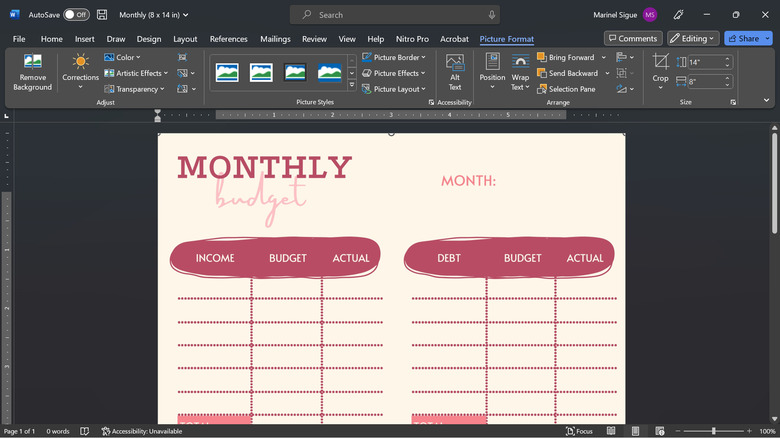This screenshot has width=780, height=438.
Task: Open the Editing mode dropdown
Action: [692, 38]
